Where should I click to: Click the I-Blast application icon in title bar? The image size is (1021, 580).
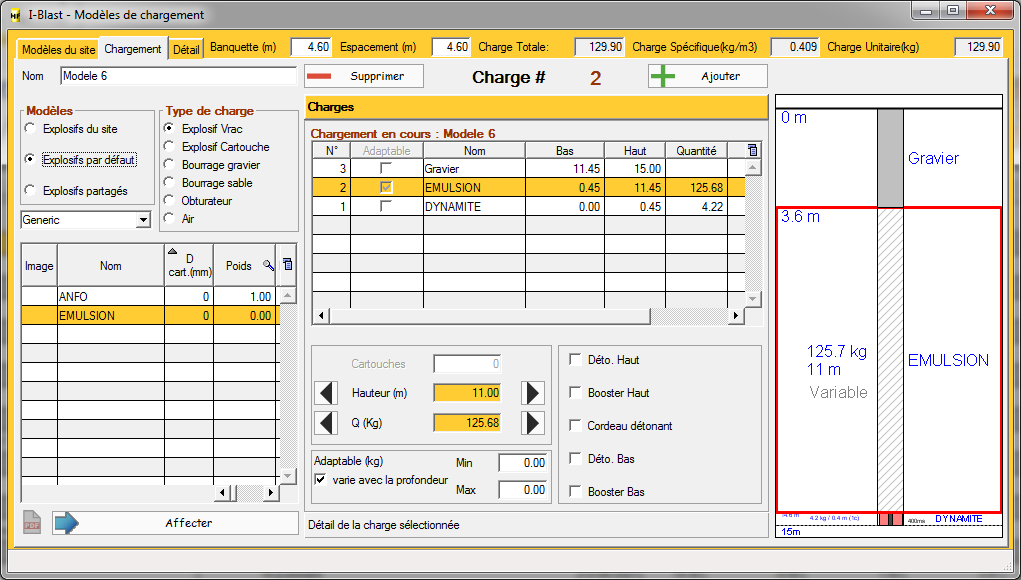16,15
